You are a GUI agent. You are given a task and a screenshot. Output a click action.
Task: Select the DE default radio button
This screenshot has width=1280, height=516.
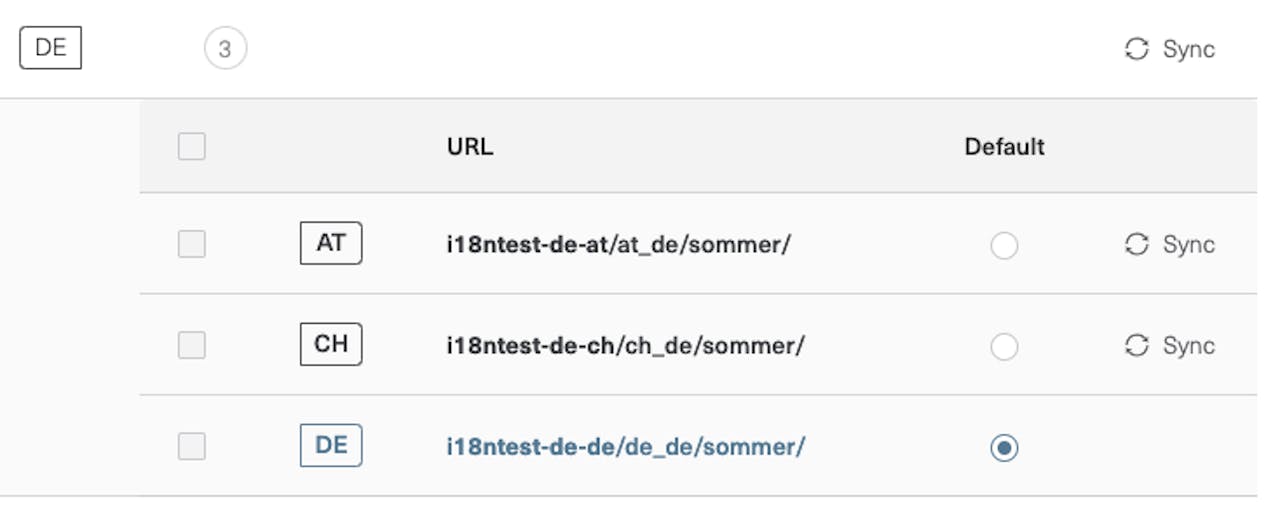click(x=1004, y=447)
